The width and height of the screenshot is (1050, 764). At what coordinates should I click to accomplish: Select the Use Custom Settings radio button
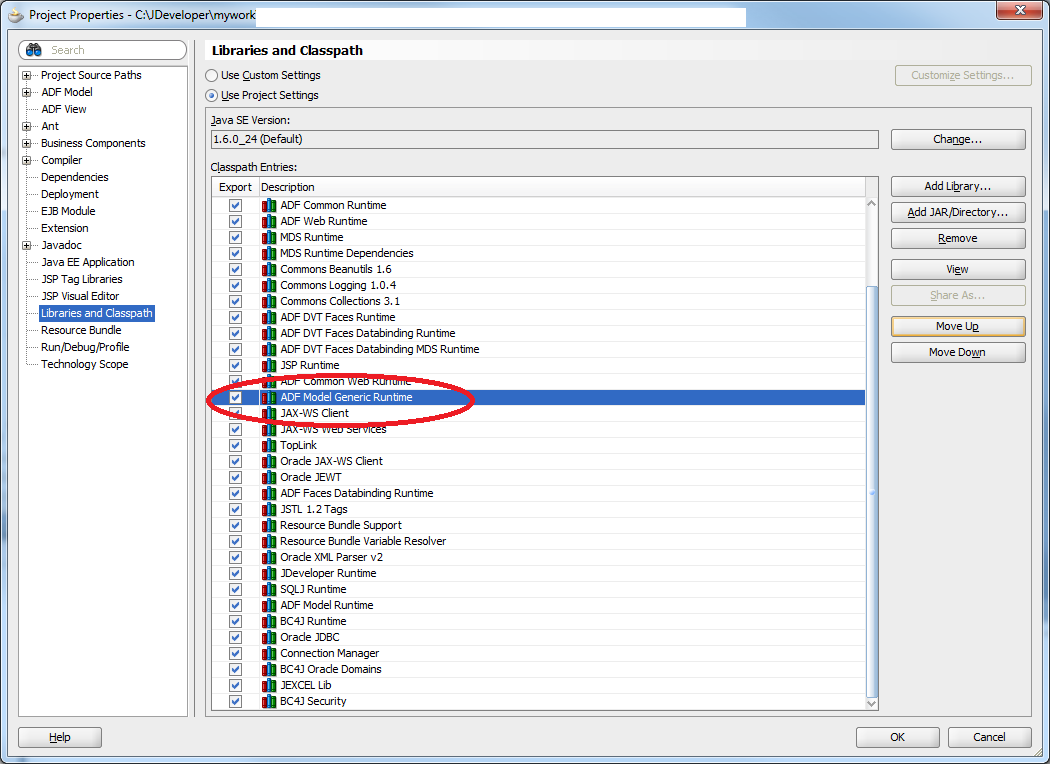tap(211, 75)
